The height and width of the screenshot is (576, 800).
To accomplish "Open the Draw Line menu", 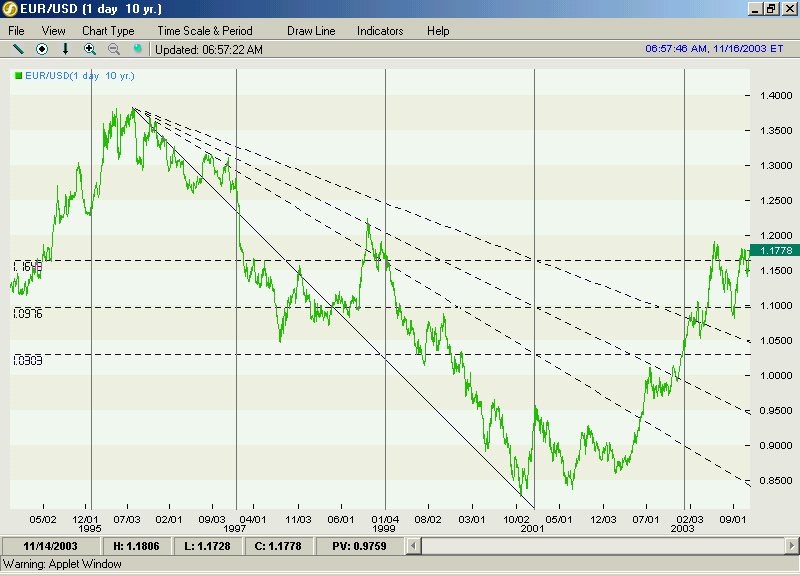I will point(311,31).
